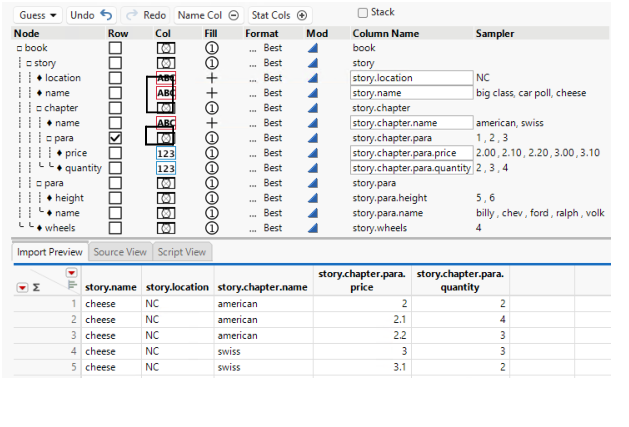Select the wheels leaf node in the tree
629x427 pixels.
(x=60, y=228)
